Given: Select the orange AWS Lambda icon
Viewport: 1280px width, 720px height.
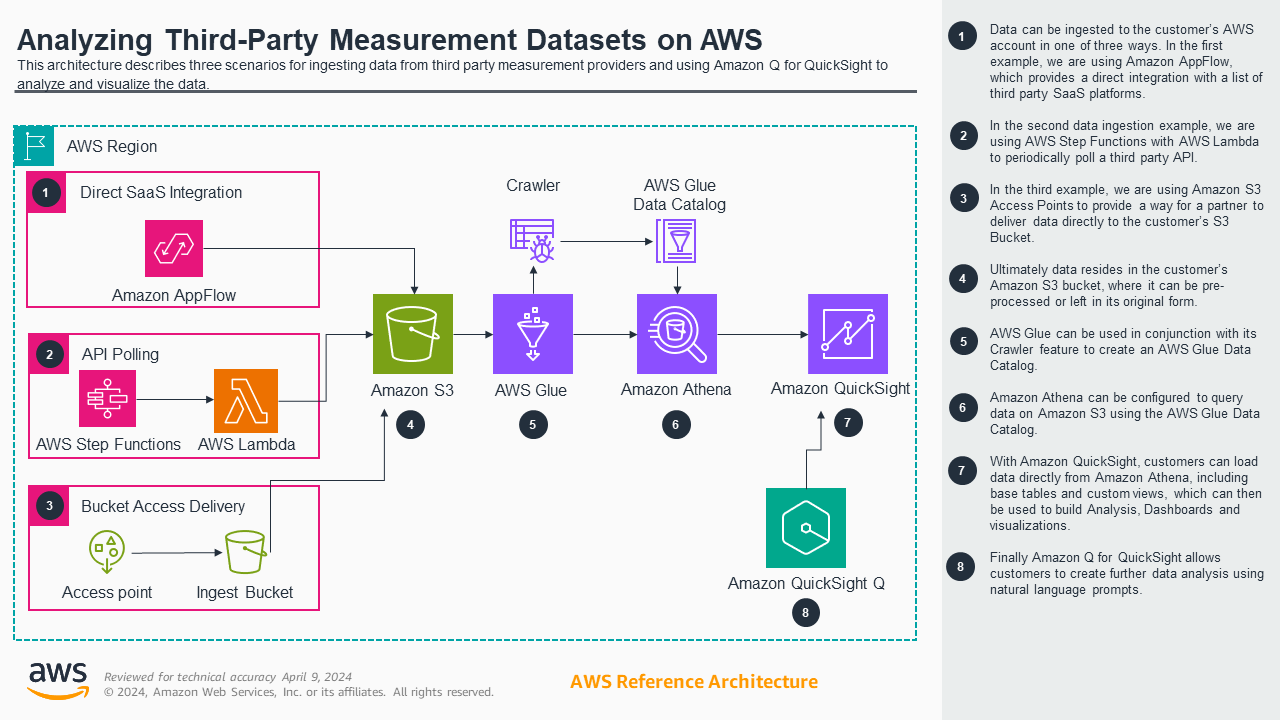Looking at the screenshot, I should (246, 401).
